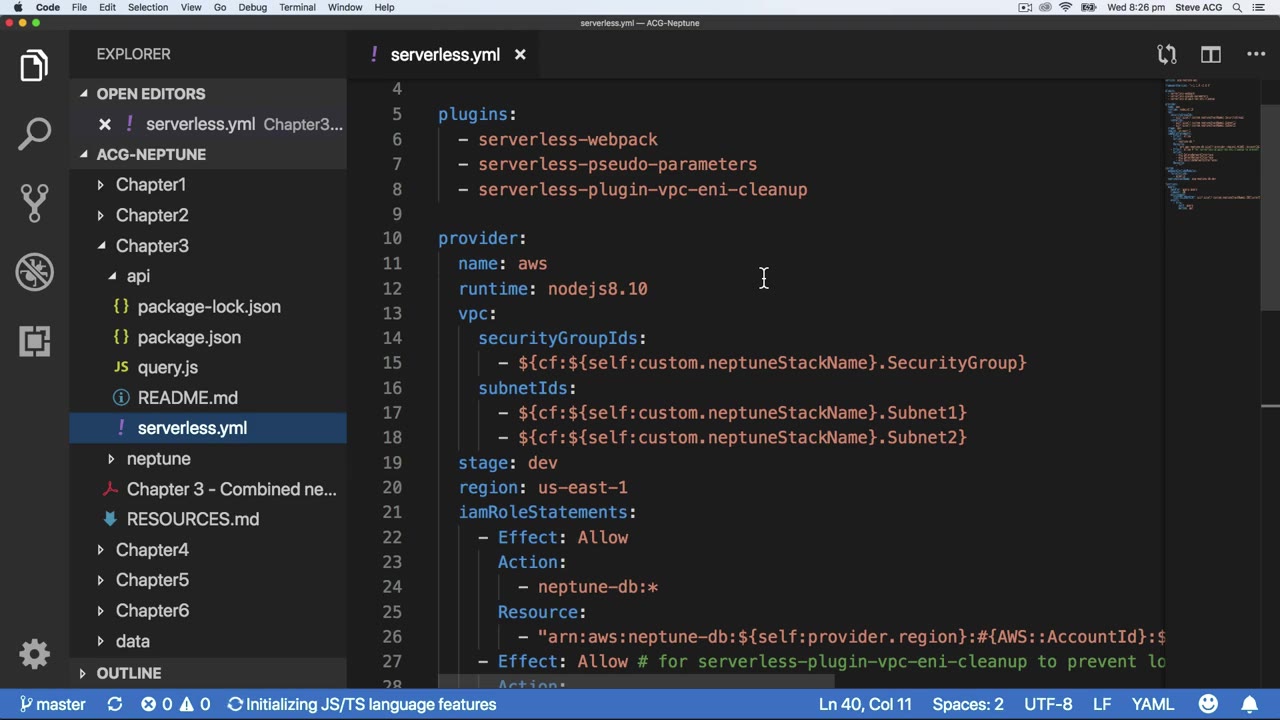Open the Explorer view in activity bar
The width and height of the screenshot is (1280, 720).
(x=34, y=66)
